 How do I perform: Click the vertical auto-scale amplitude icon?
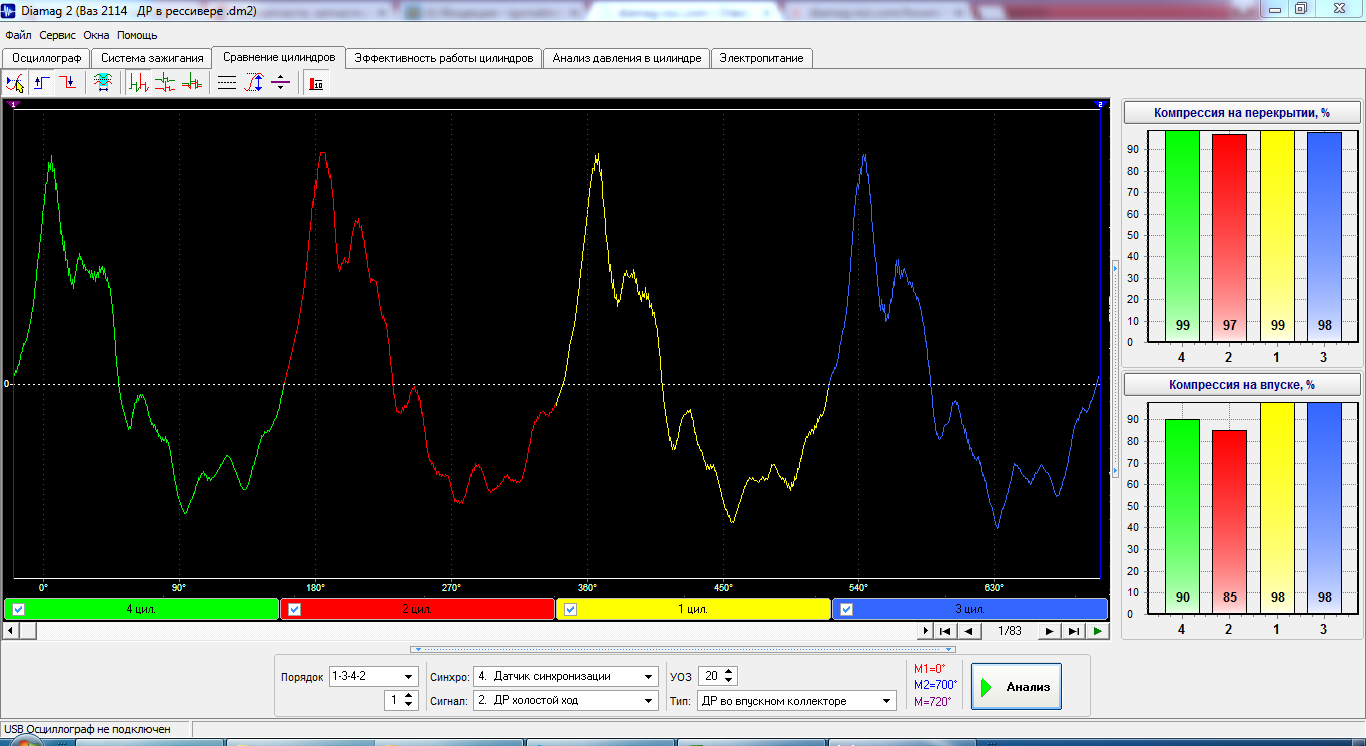pyautogui.click(x=254, y=83)
